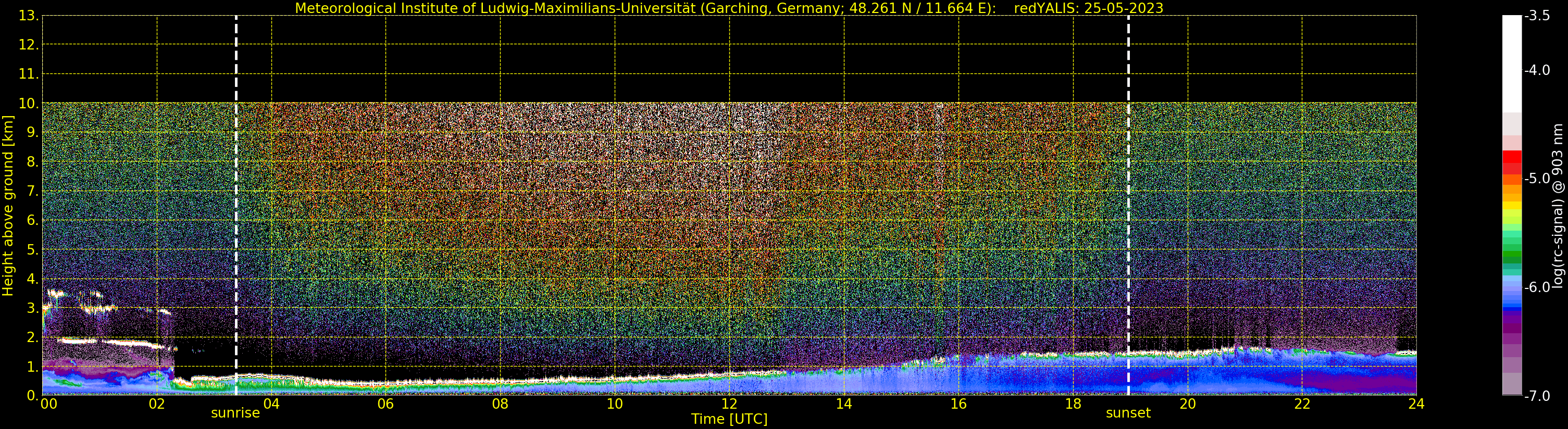1568x429 pixels.
Task: Click the 20 tick on the time axis
Action: pos(1188,404)
